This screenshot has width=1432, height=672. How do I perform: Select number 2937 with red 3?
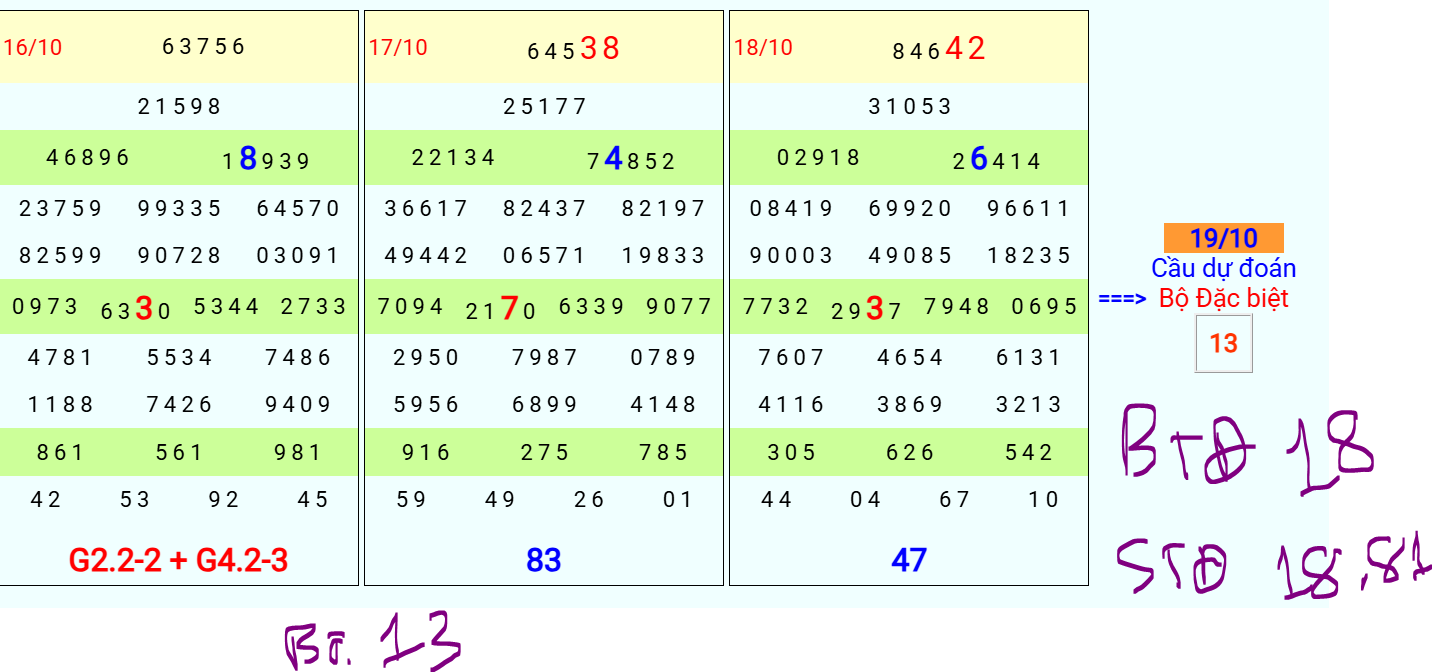[866, 309]
